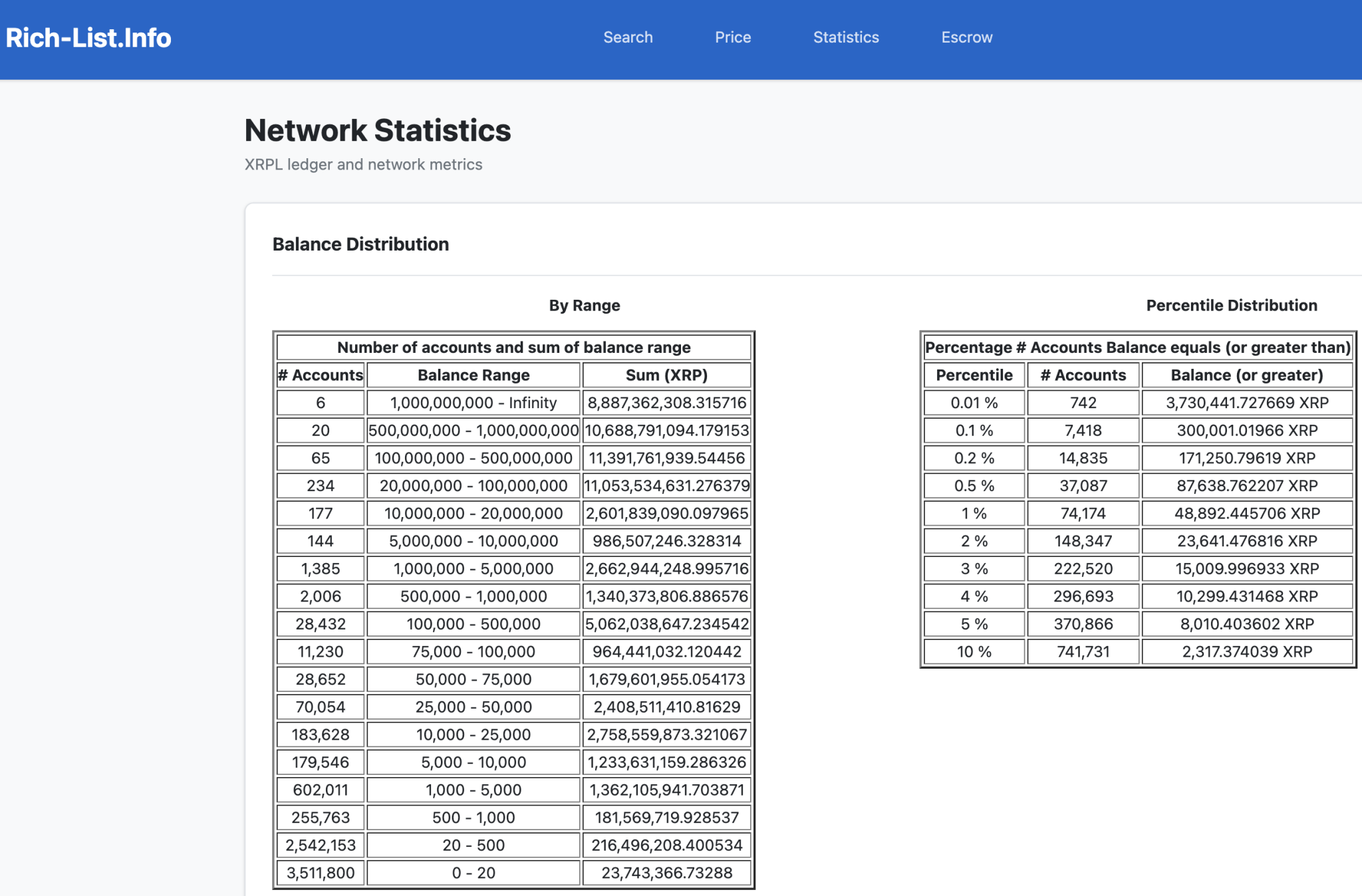Click the Balance Distribution section title

pyautogui.click(x=360, y=244)
